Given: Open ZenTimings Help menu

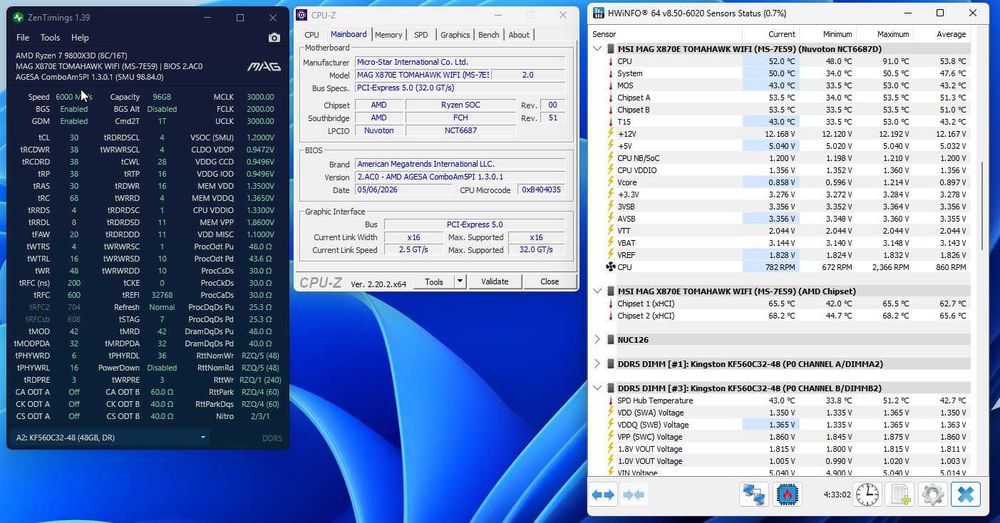Looking at the screenshot, I should pos(80,38).
